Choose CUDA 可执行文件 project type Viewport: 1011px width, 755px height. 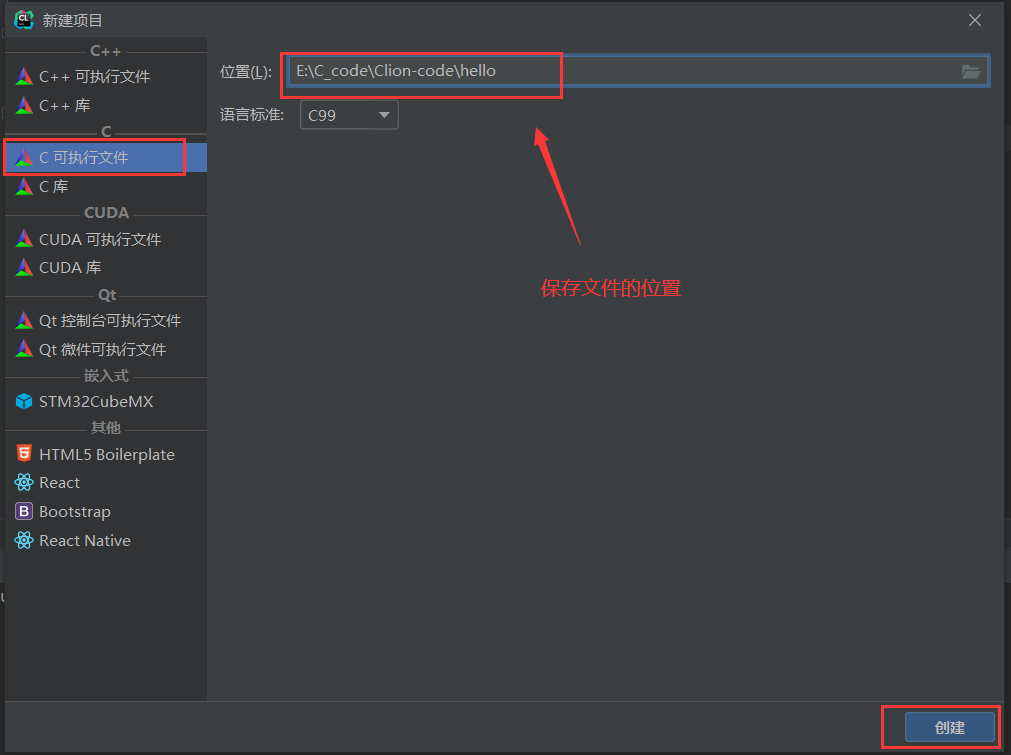[x=106, y=239]
